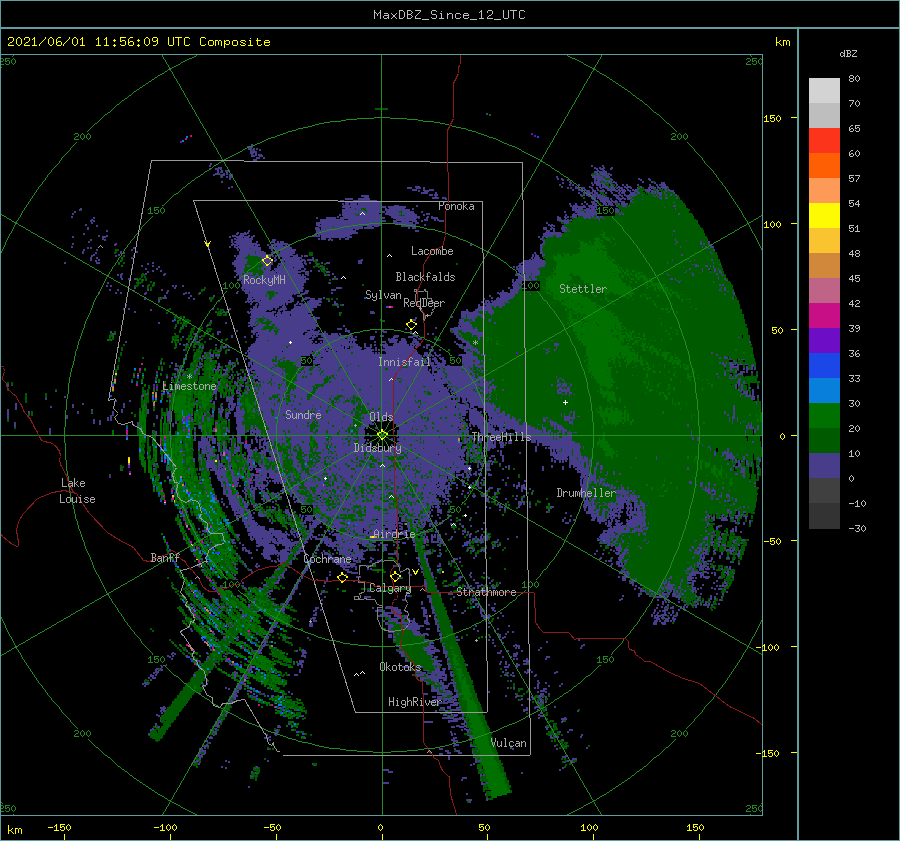This screenshot has height=841, width=900.
Task: Click the Stettler town label
Action: [583, 289]
